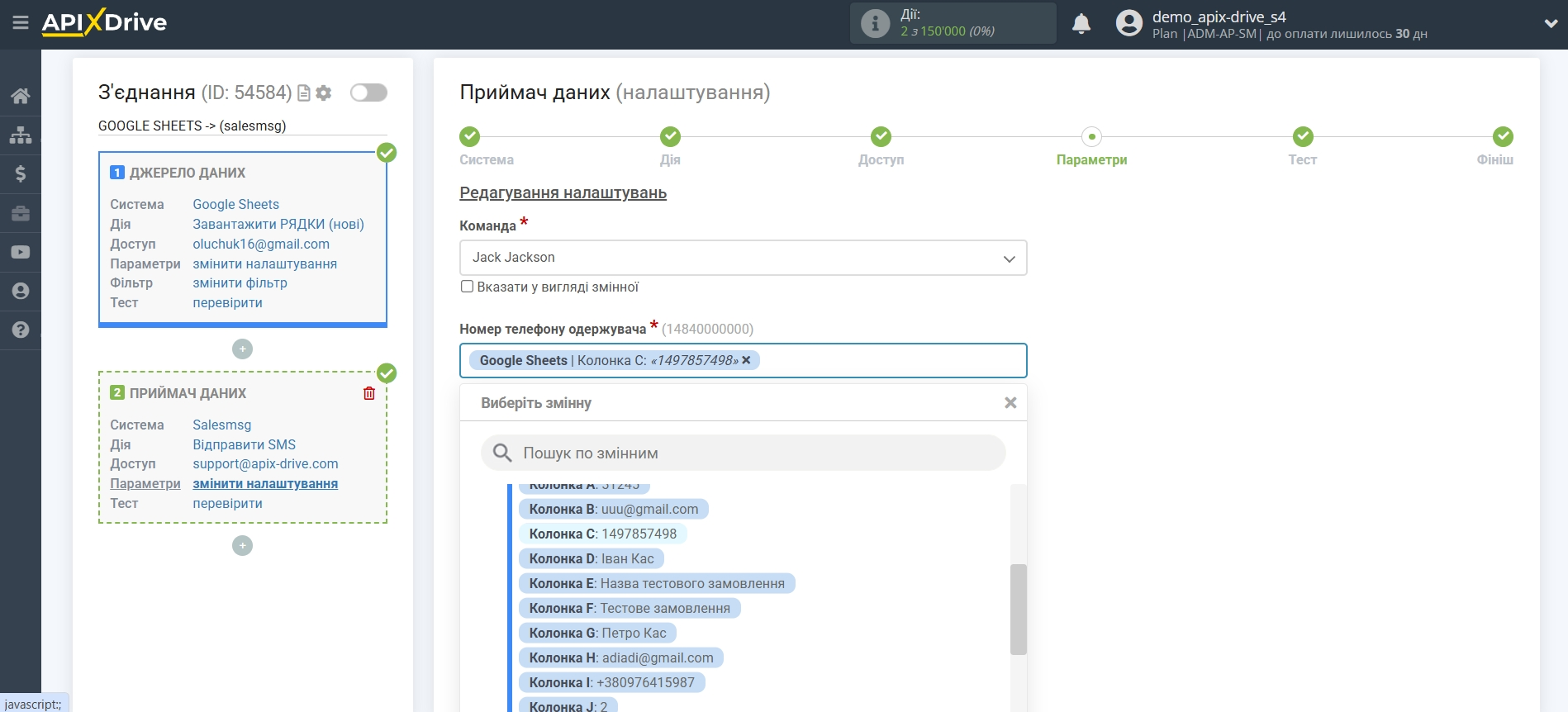Viewport: 1568px width, 712px height.
Task: Open the Google Sheets system link
Action: (x=235, y=204)
